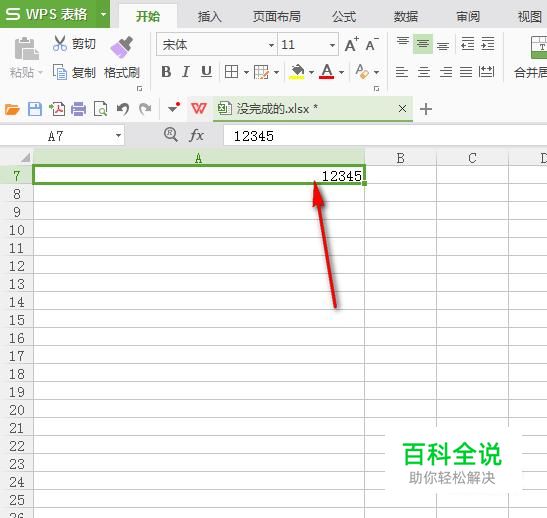Apply cell borders icon
The image size is (547, 518).
click(x=231, y=72)
